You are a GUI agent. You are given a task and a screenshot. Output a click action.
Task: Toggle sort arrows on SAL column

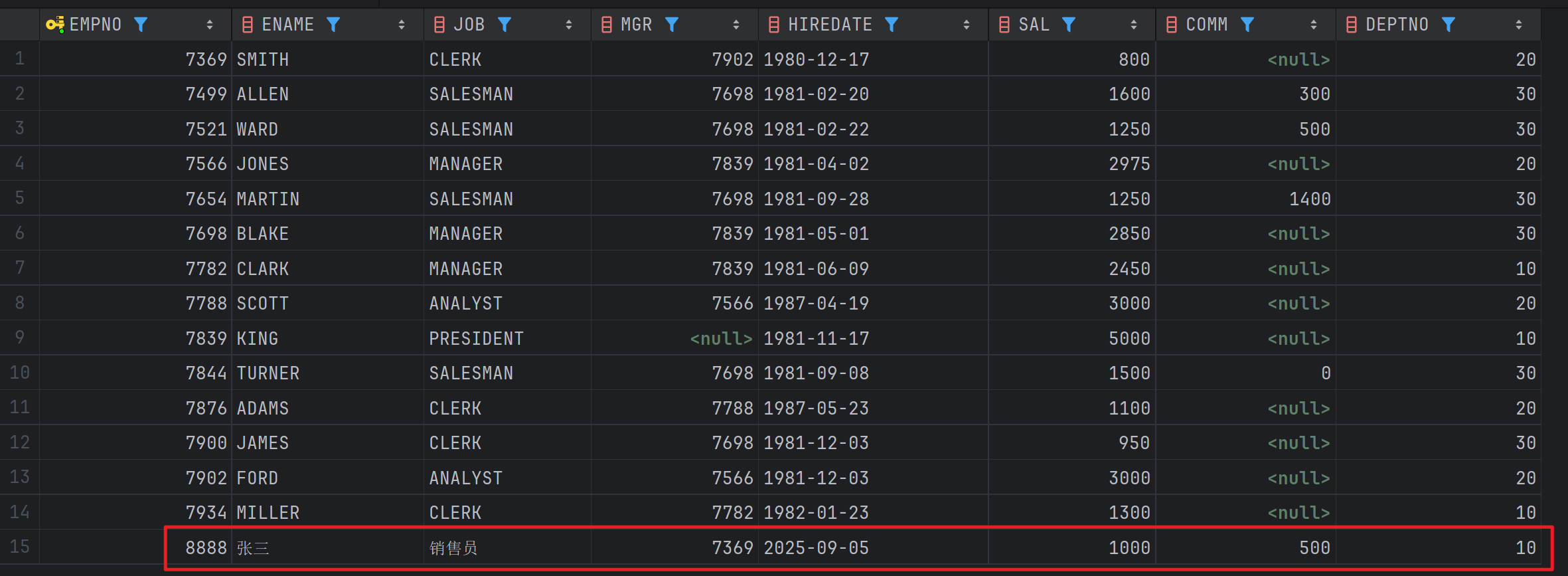point(1134,25)
